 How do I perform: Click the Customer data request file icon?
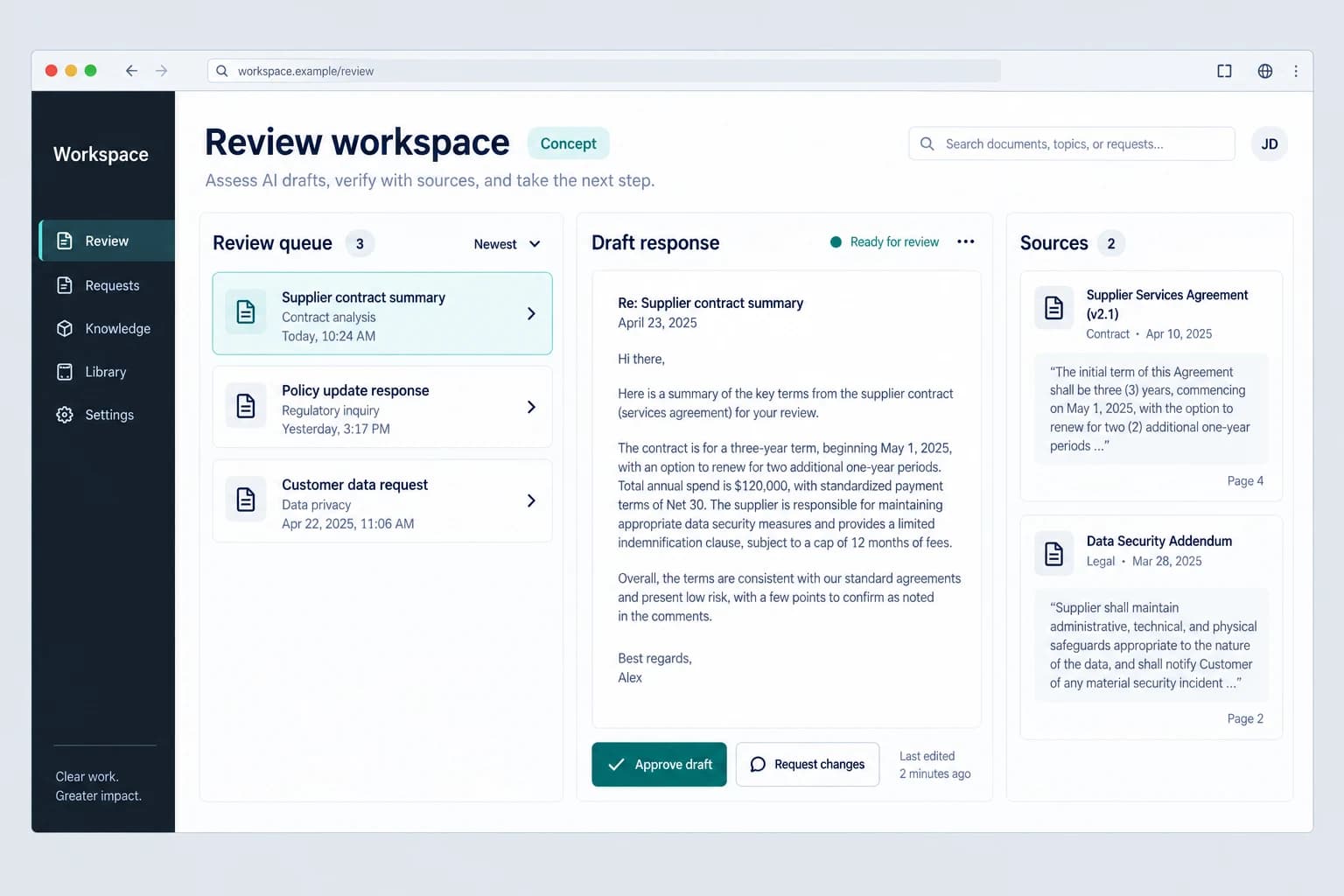(246, 500)
